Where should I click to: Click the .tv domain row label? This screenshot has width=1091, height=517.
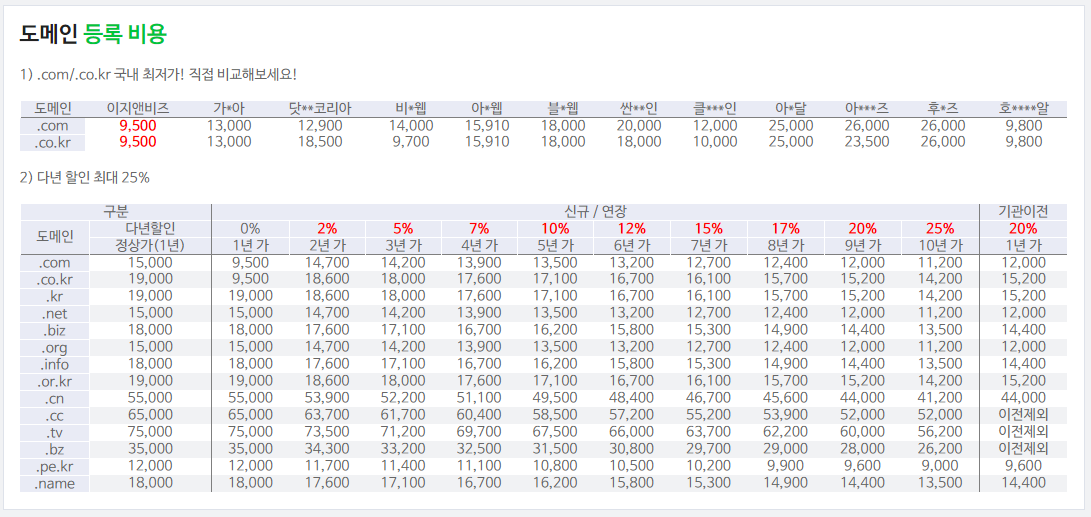tap(53, 432)
